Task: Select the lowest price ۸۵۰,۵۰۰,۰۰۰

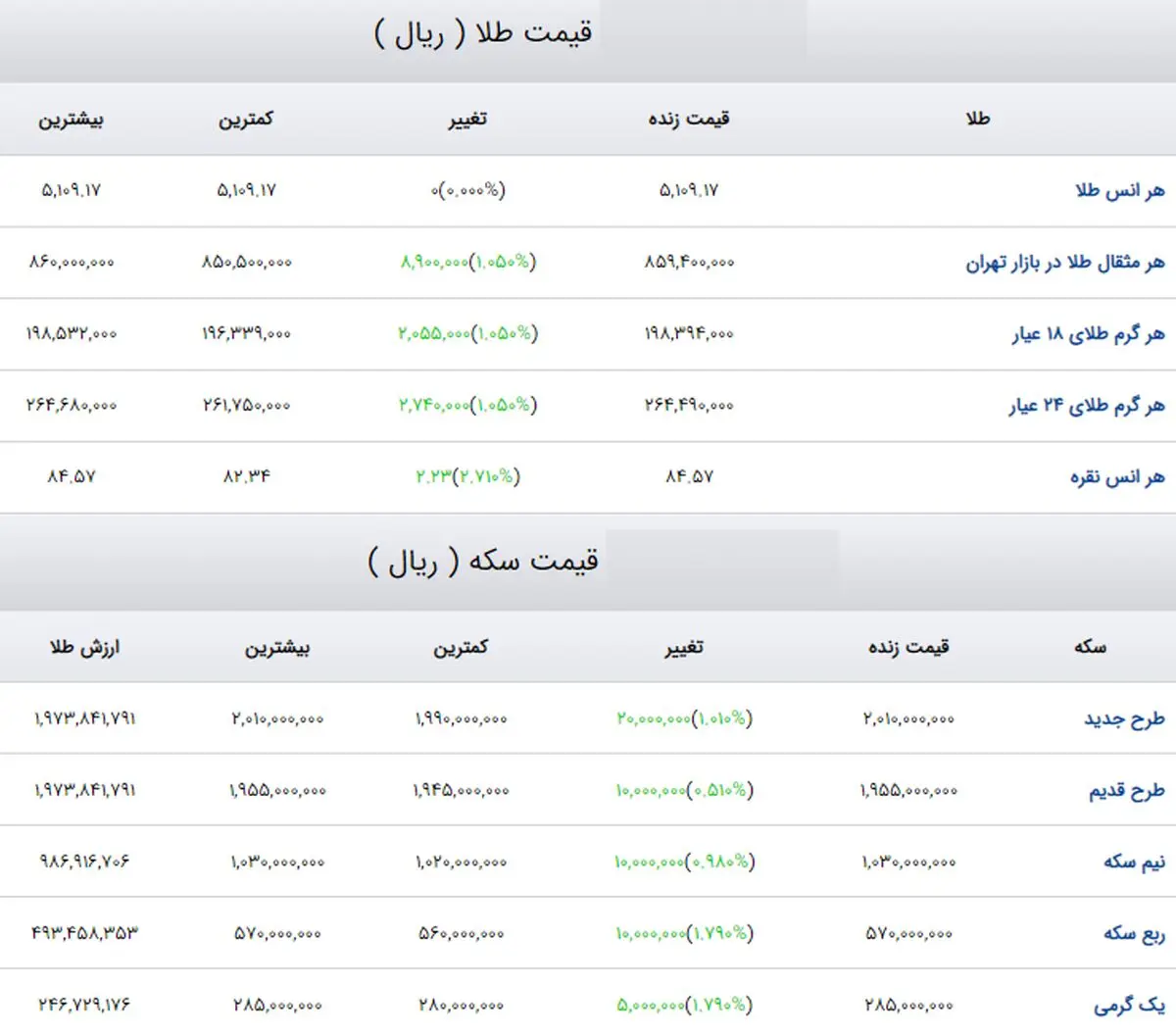Action: pos(246,262)
